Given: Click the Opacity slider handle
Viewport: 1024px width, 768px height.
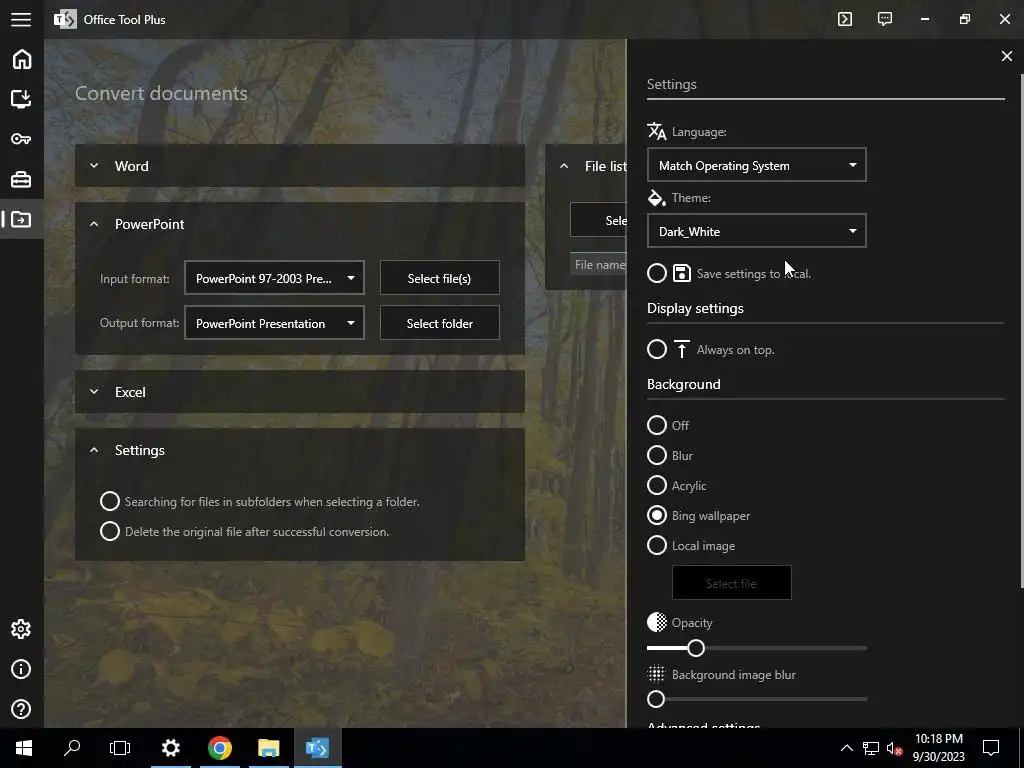Looking at the screenshot, I should pyautogui.click(x=696, y=648).
